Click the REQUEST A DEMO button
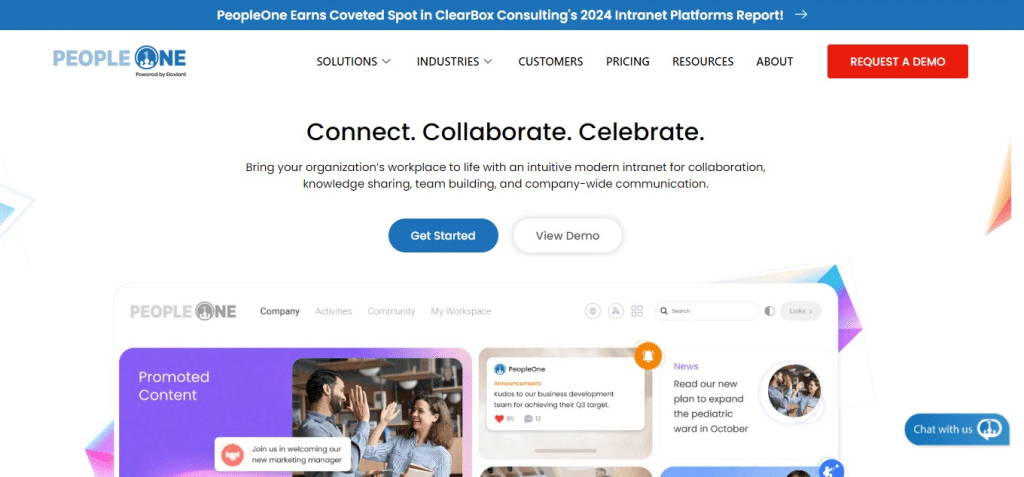1024x477 pixels. [897, 61]
